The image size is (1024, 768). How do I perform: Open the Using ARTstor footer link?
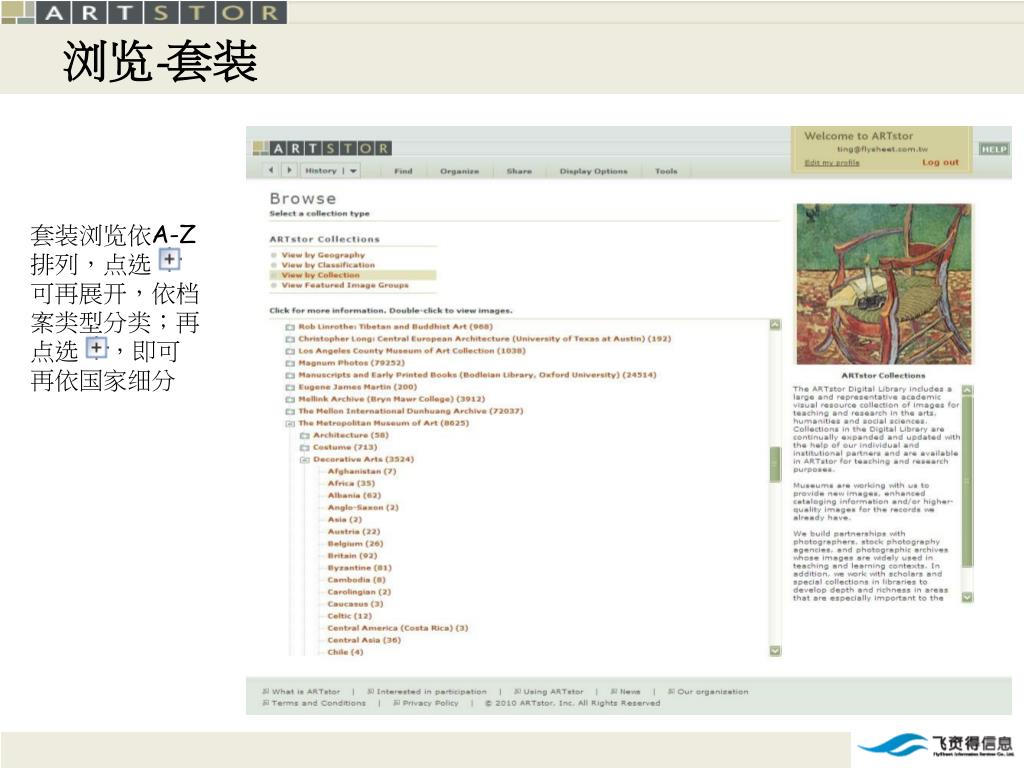(x=553, y=692)
